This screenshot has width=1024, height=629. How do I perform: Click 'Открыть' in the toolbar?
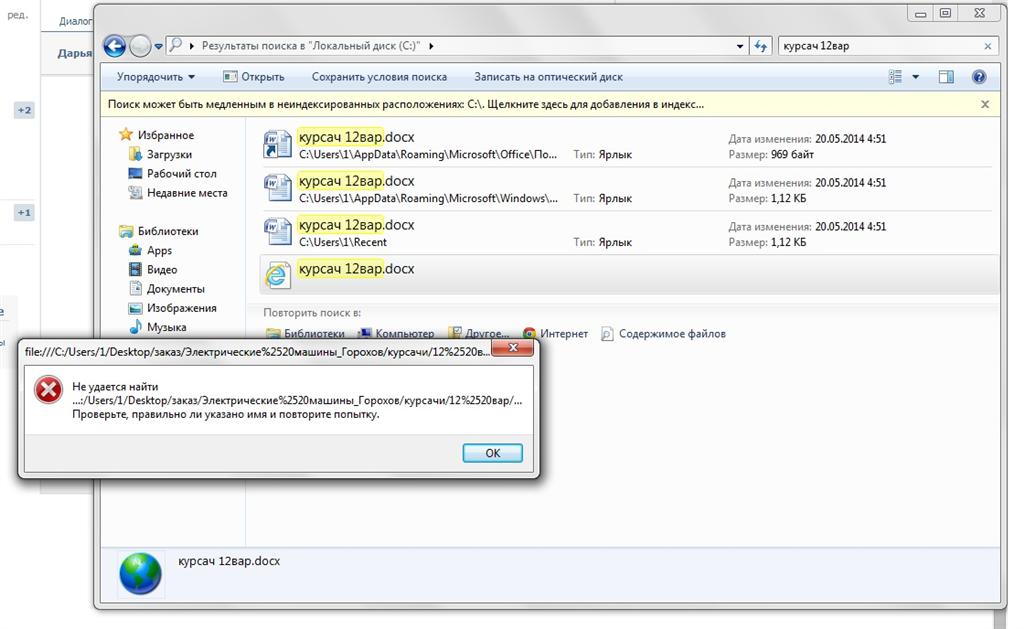253,76
